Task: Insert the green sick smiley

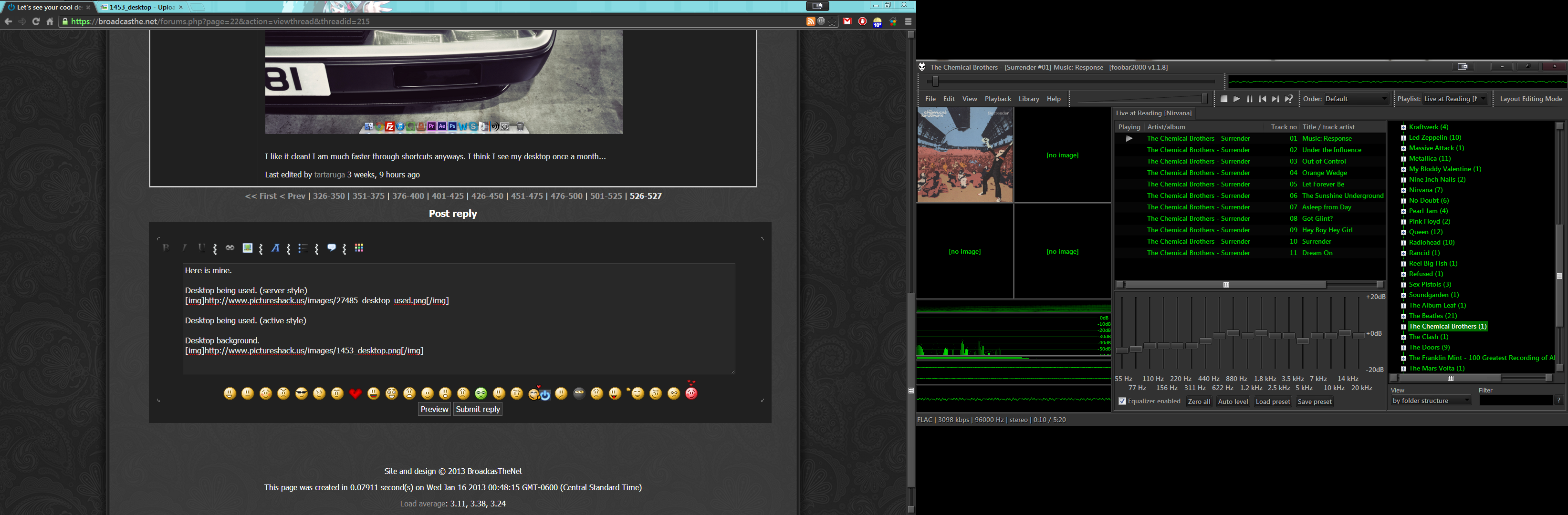Action: [481, 393]
